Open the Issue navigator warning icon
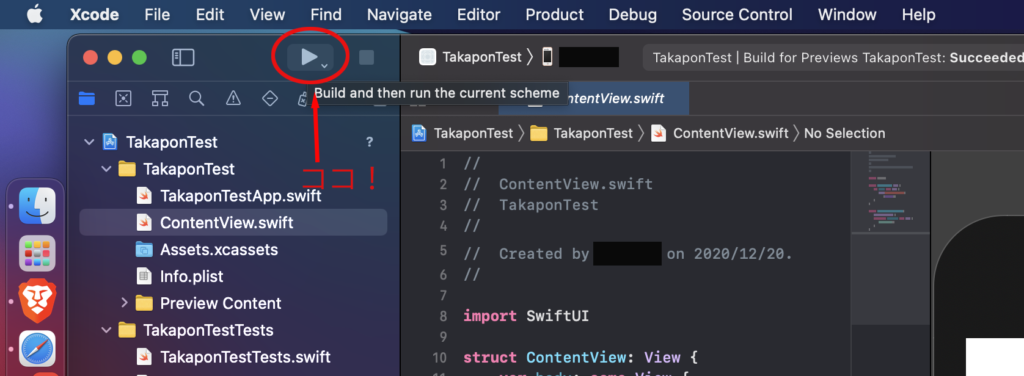Image resolution: width=1024 pixels, height=376 pixels. coord(233,98)
